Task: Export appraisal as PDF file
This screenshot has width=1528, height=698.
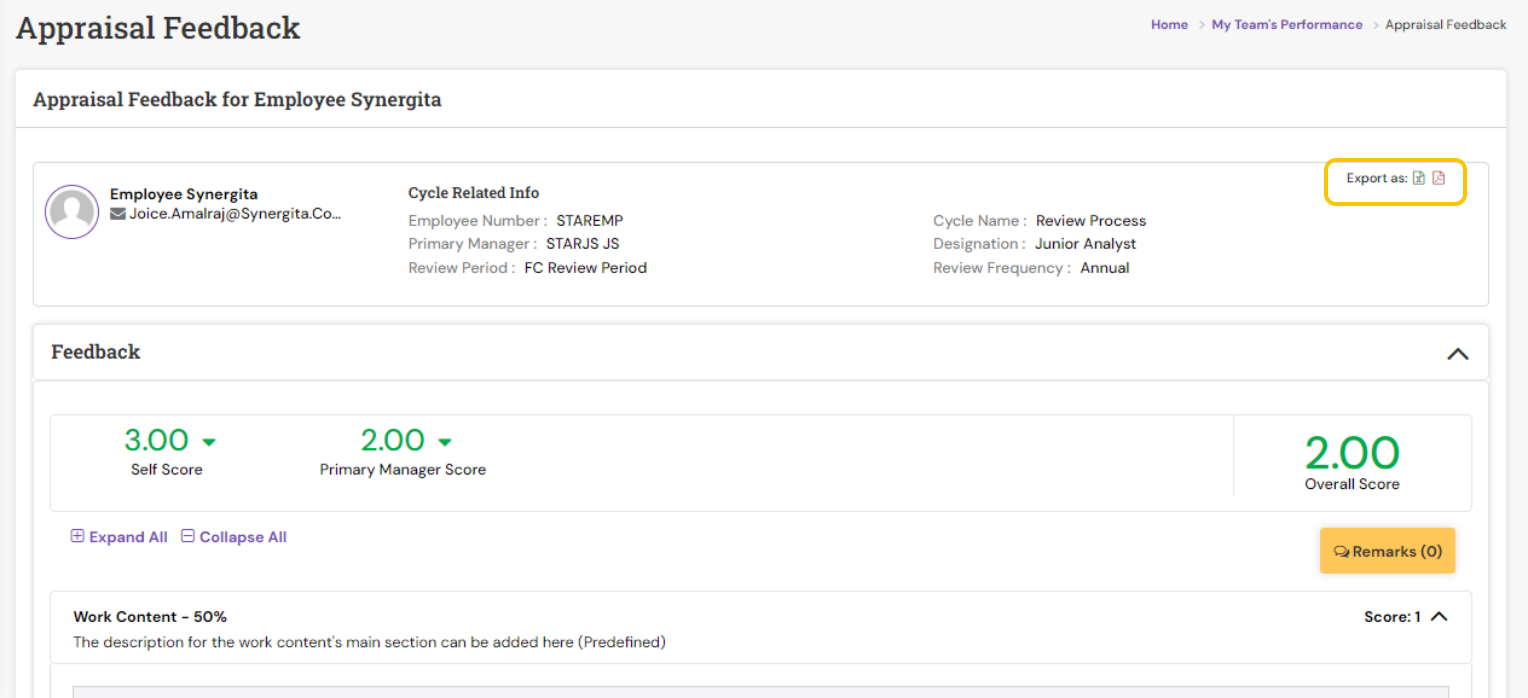Action: 1439,178
